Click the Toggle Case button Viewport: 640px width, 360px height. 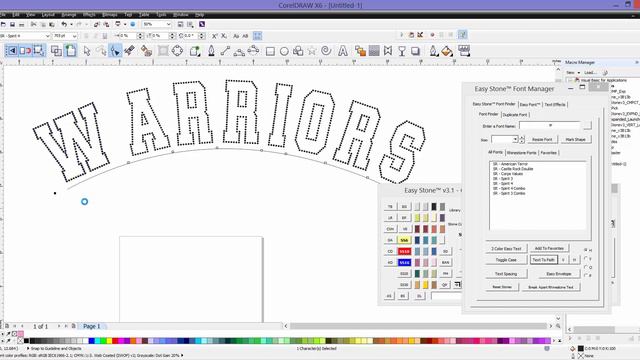click(x=506, y=260)
